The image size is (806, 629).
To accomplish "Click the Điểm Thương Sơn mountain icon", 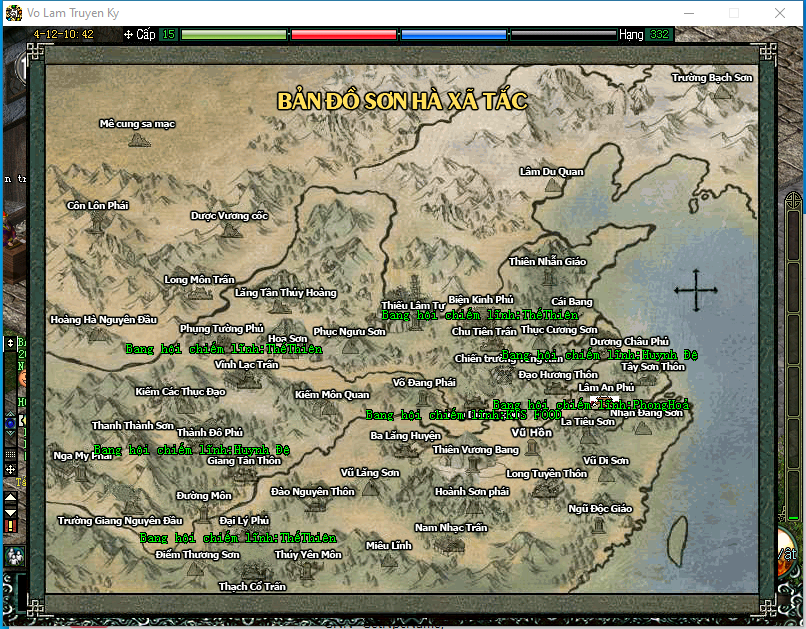I will (195, 568).
